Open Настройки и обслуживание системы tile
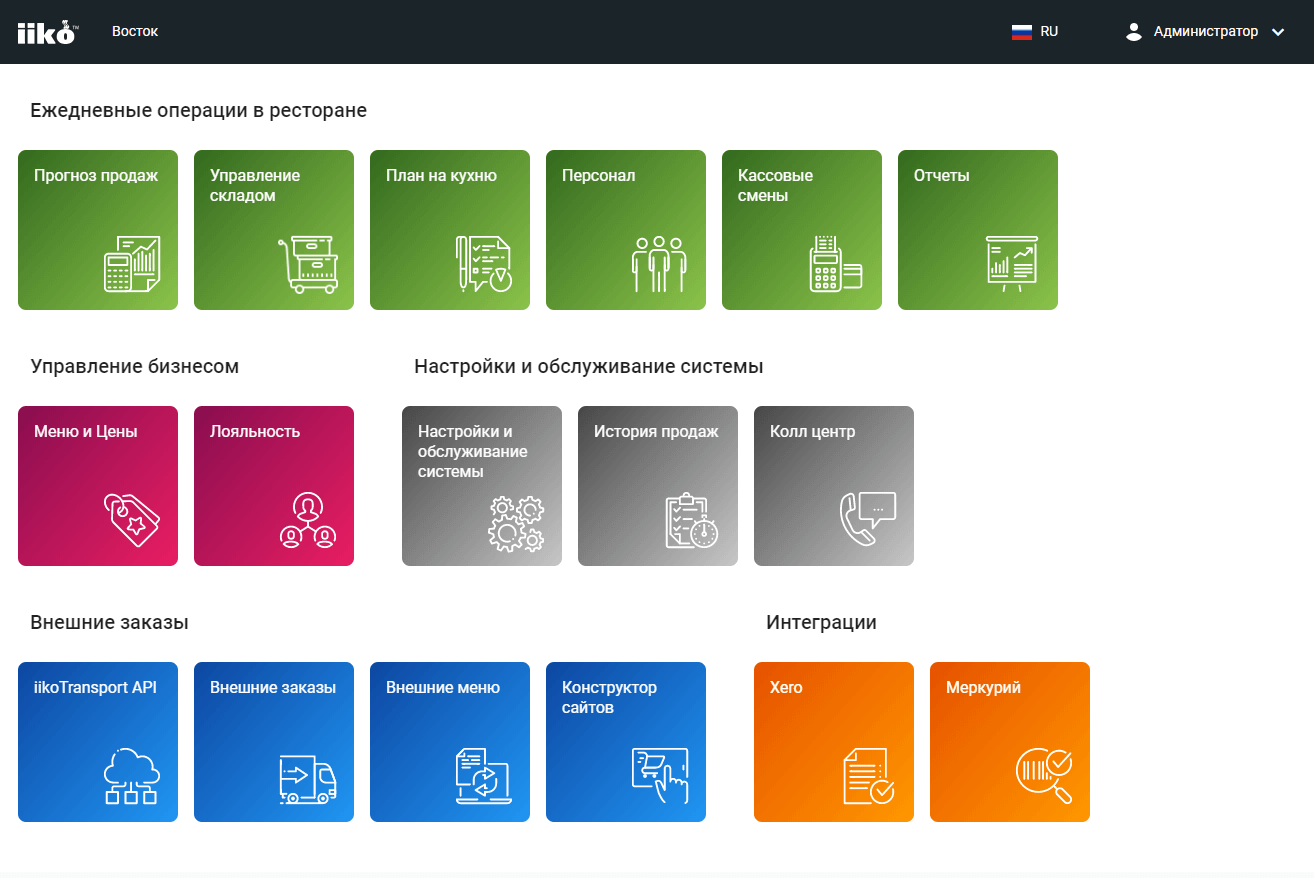1314x878 pixels. pyautogui.click(x=482, y=486)
